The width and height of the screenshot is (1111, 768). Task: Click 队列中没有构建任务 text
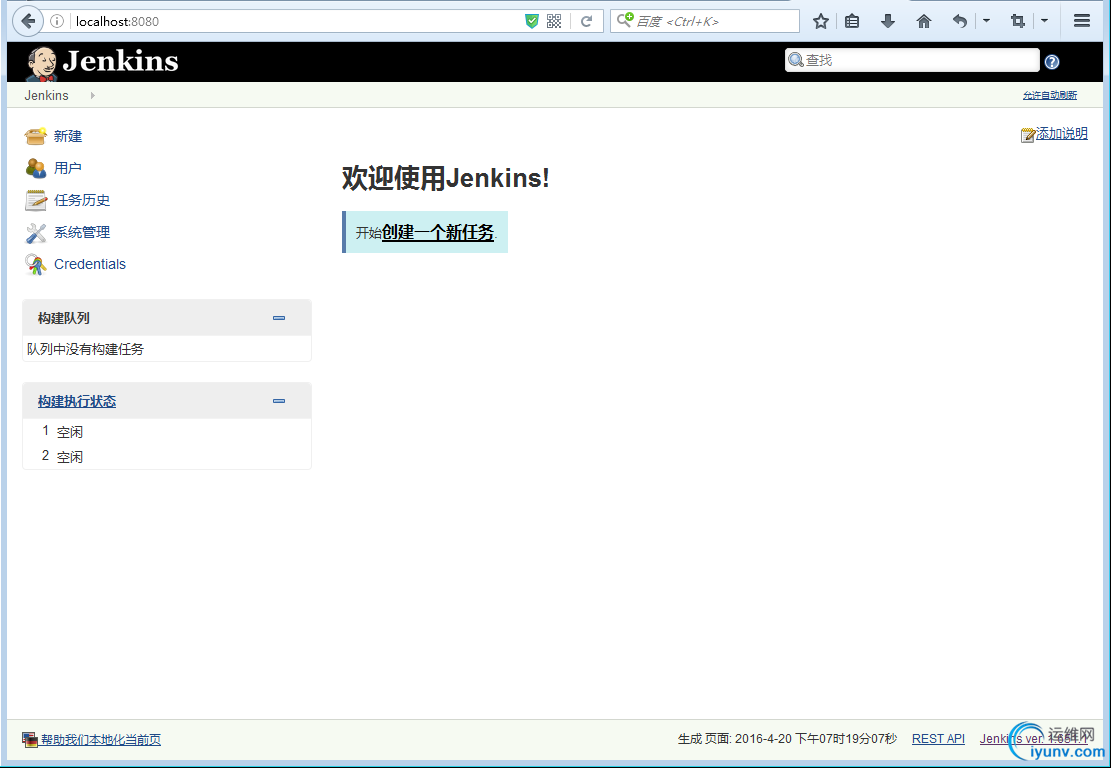(86, 349)
